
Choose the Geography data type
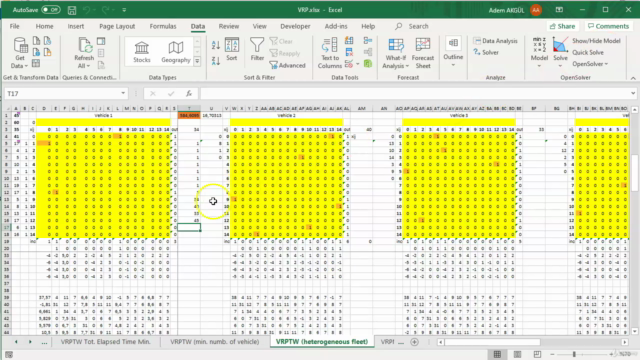[176, 52]
